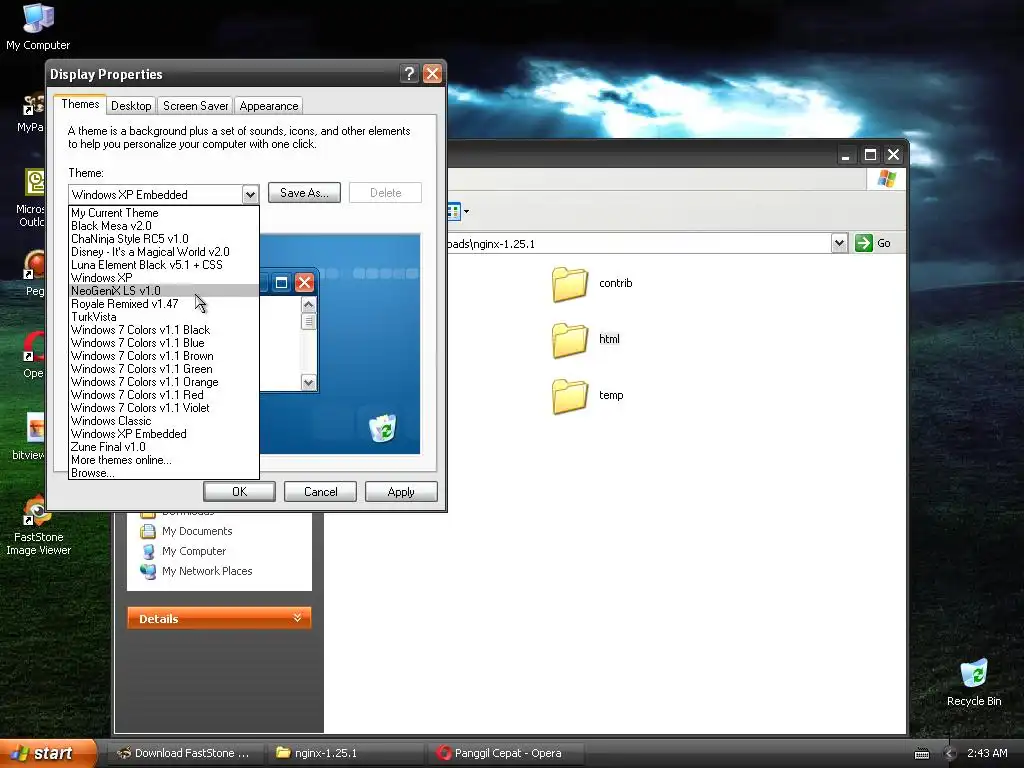Click scroll down arrow in preview window
Screen dimensions: 1024x768
(x=308, y=383)
